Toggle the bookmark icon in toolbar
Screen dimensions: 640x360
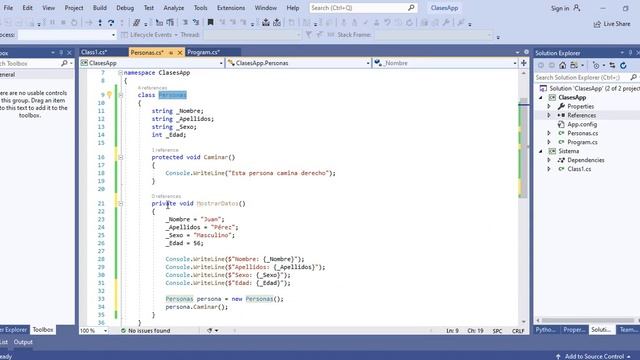click(211, 22)
